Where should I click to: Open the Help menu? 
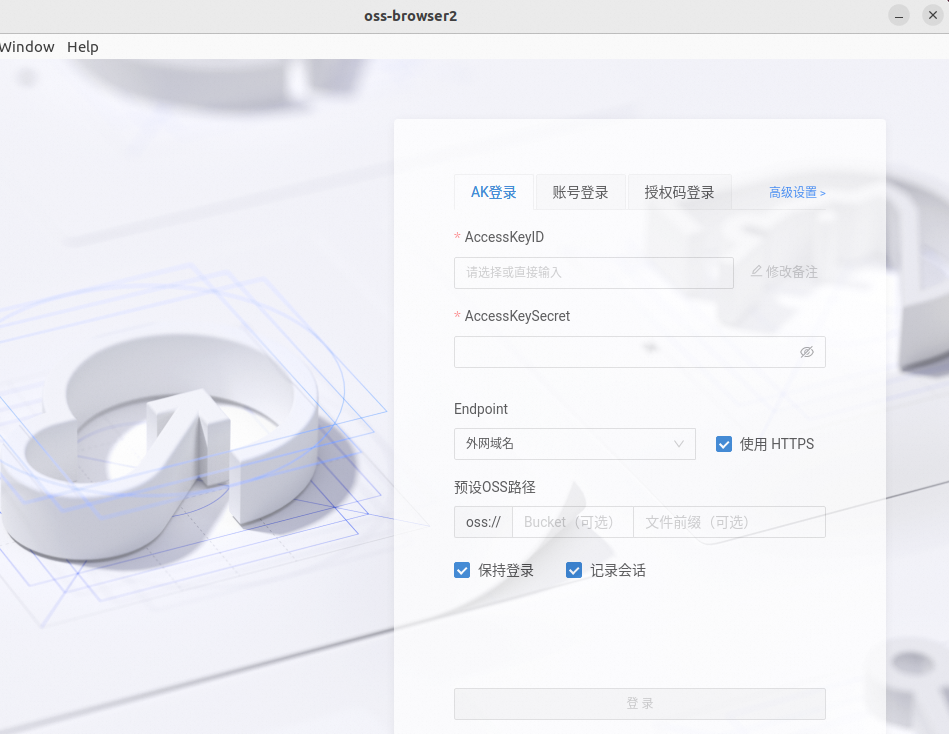83,47
